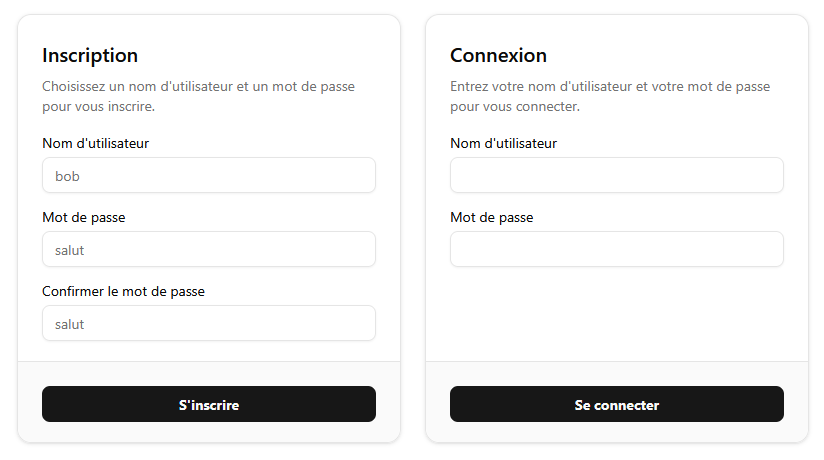
Task: Click "Mot de passe" label in Inscription card
Action: 84,217
